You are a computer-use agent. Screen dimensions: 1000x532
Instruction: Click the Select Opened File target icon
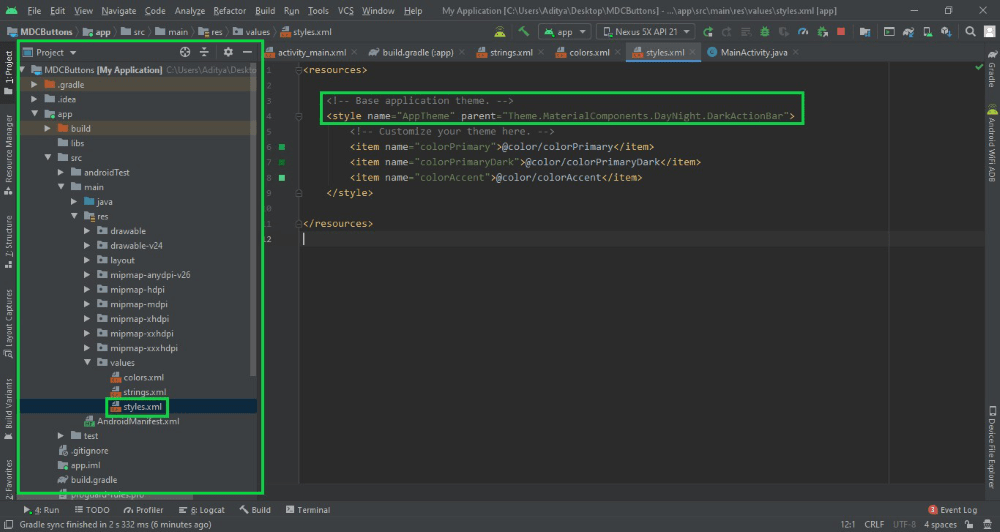(x=185, y=52)
